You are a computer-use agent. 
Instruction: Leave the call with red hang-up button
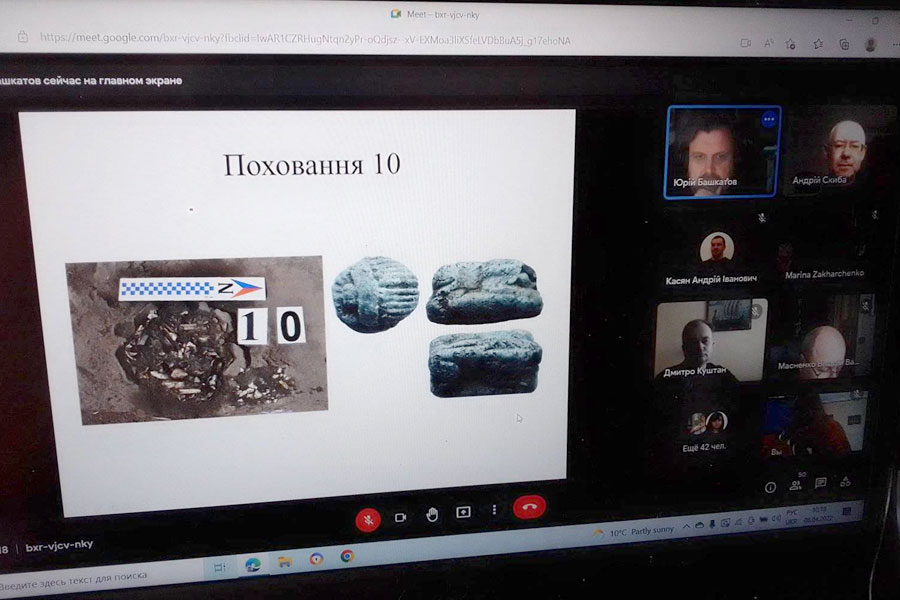coord(529,506)
